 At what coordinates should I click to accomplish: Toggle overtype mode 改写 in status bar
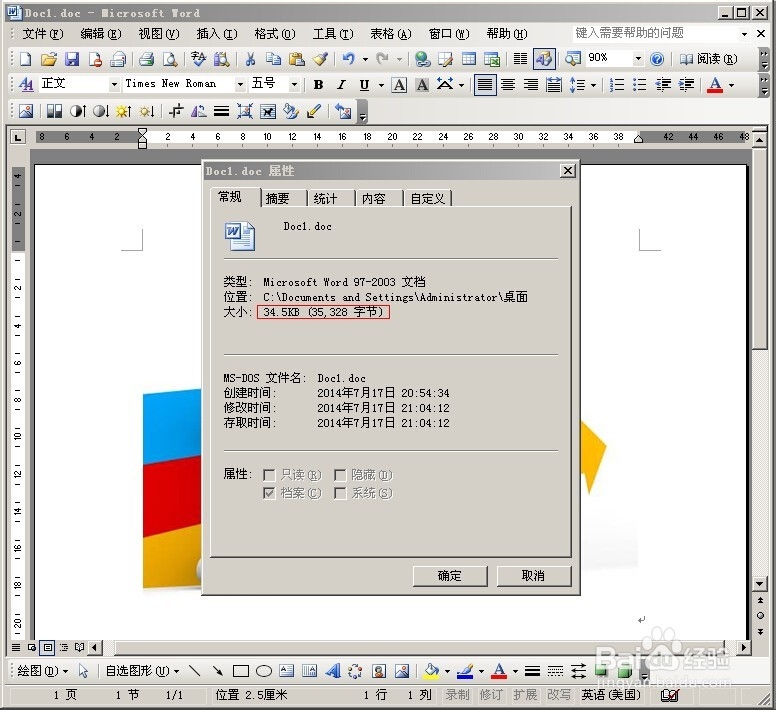point(559,695)
